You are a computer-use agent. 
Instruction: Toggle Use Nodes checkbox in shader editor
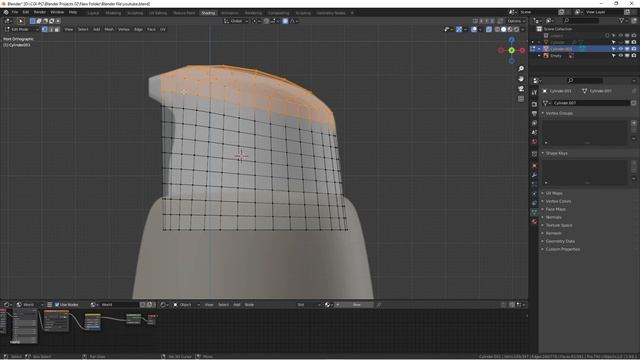click(x=57, y=304)
